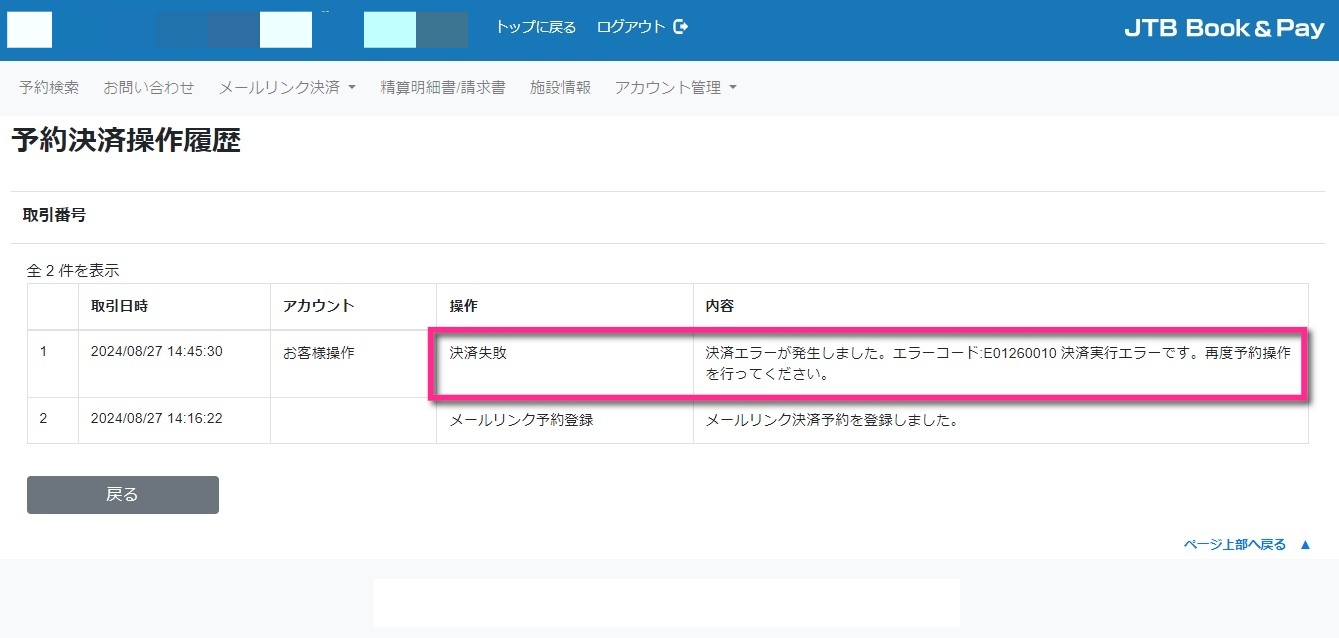Click the JTB Book & Pay logo
The width and height of the screenshot is (1339, 638).
pos(1224,28)
